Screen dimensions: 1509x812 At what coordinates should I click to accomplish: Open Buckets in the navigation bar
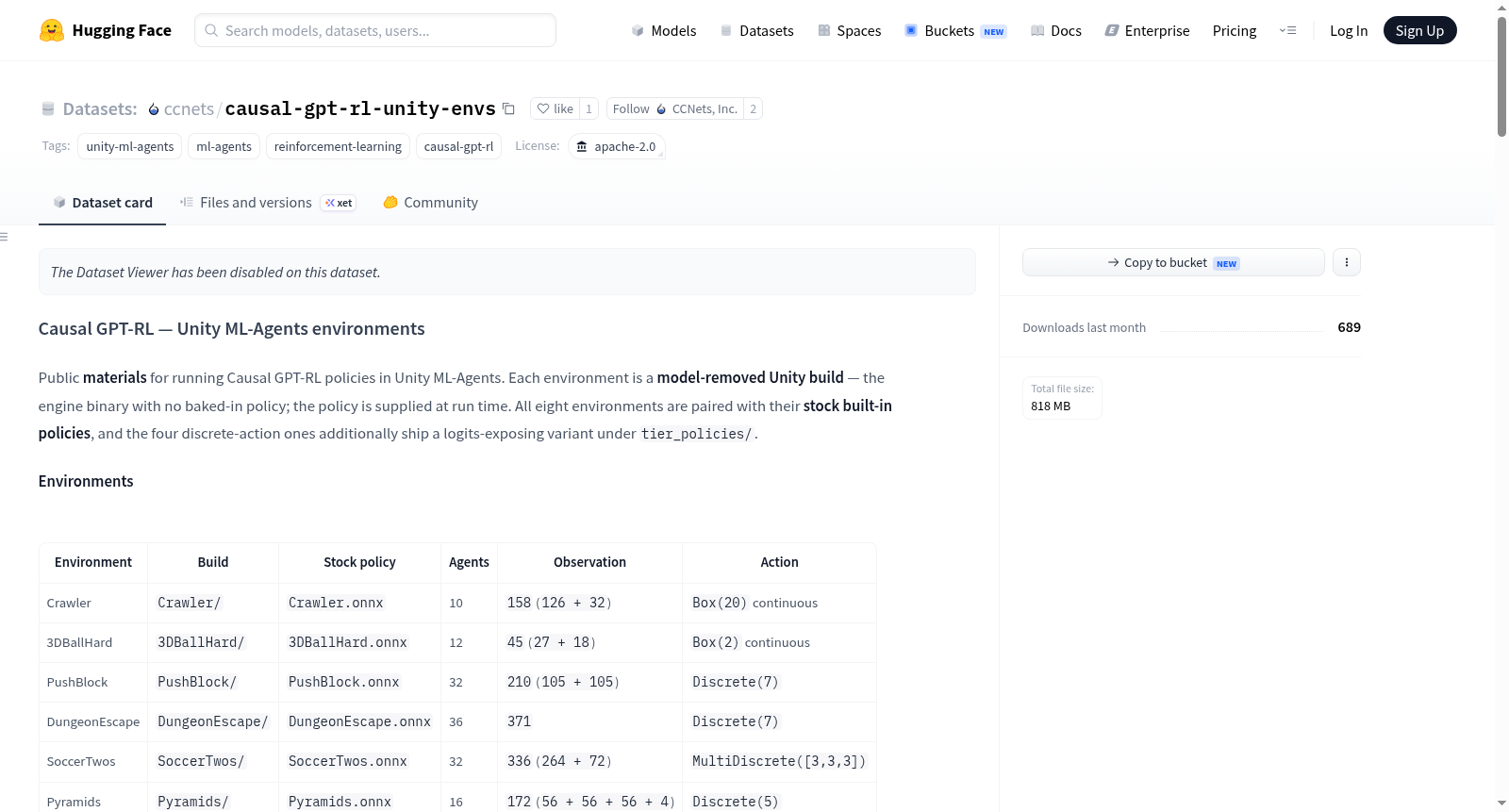(x=955, y=30)
